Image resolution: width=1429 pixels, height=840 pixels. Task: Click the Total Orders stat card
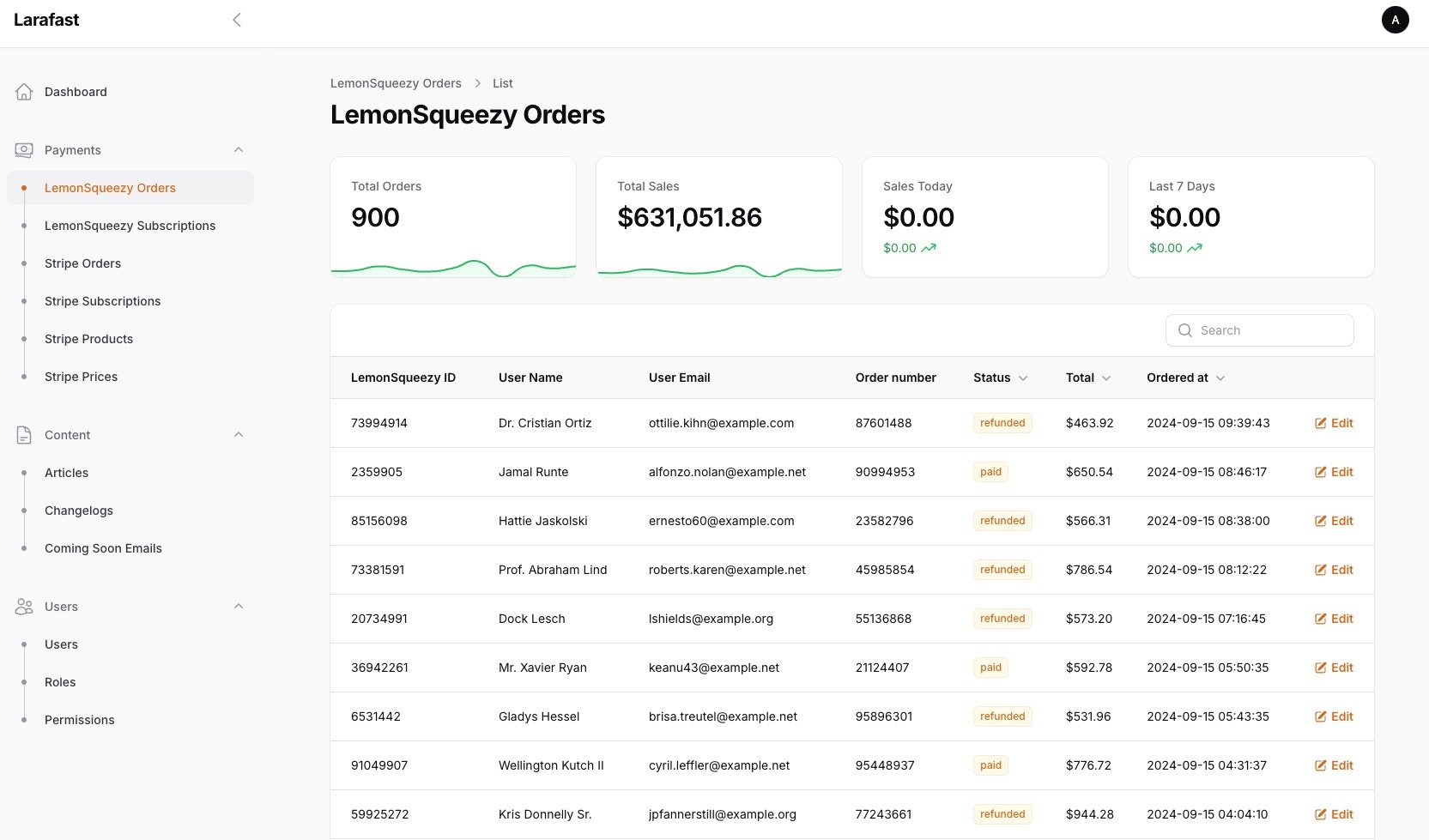tap(453, 217)
